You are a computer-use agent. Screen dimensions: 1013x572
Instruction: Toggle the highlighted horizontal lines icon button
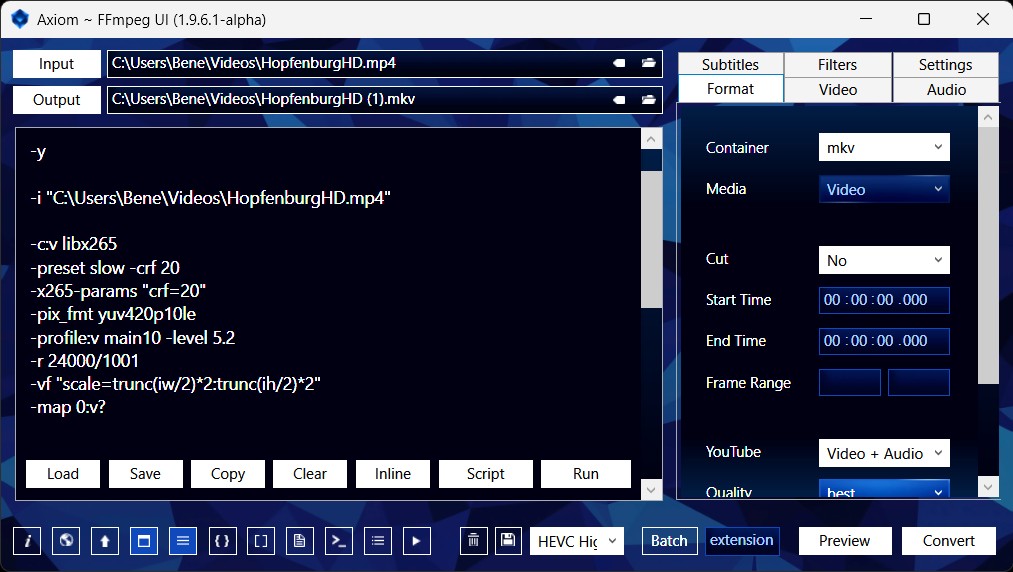point(183,541)
